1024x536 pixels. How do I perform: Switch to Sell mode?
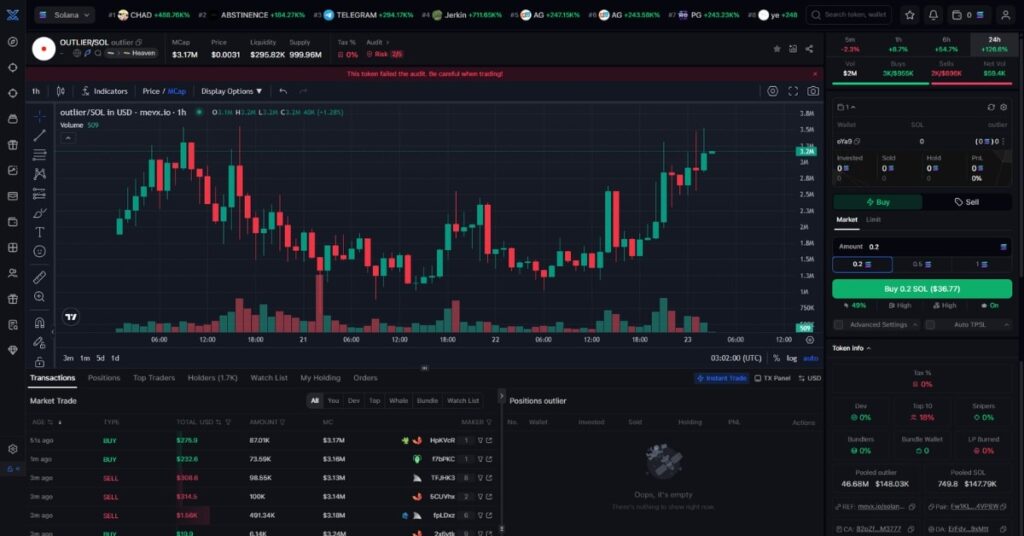(967, 202)
